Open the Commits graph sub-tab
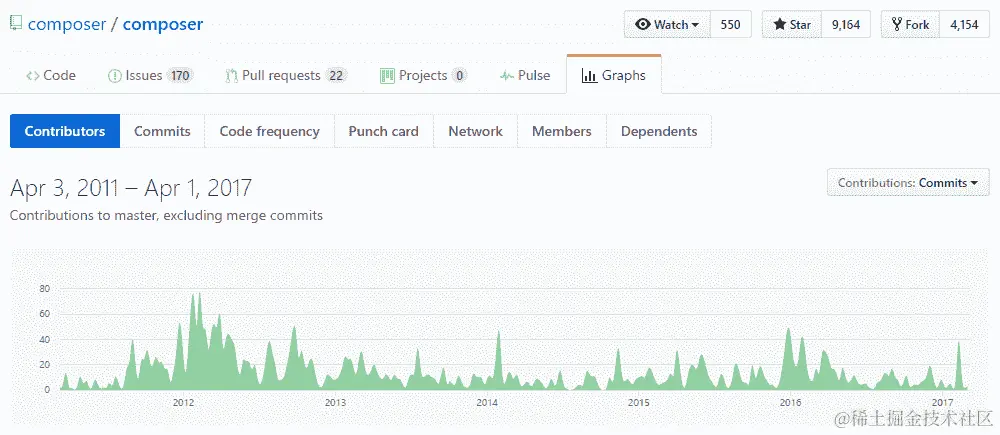The image size is (1000, 435). click(x=162, y=131)
